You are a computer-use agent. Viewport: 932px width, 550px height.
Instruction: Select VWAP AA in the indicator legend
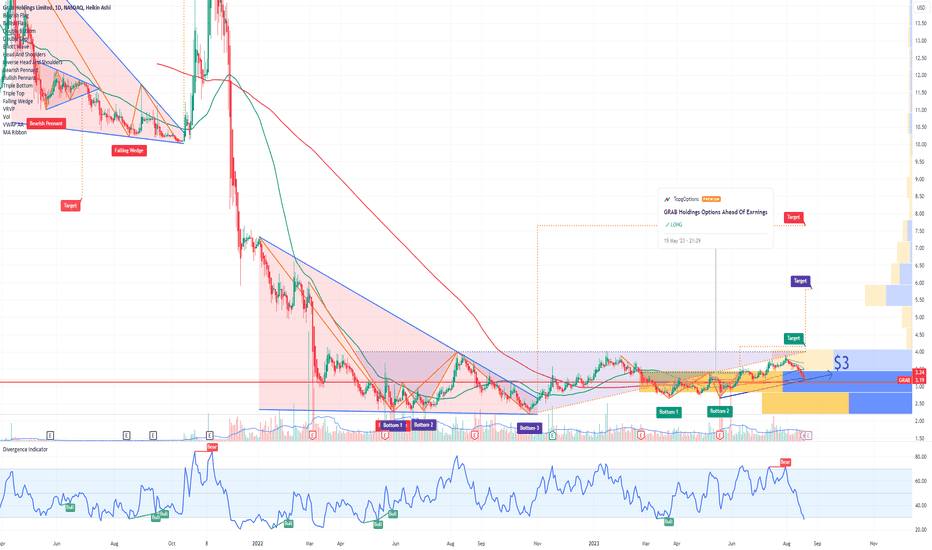tap(13, 124)
